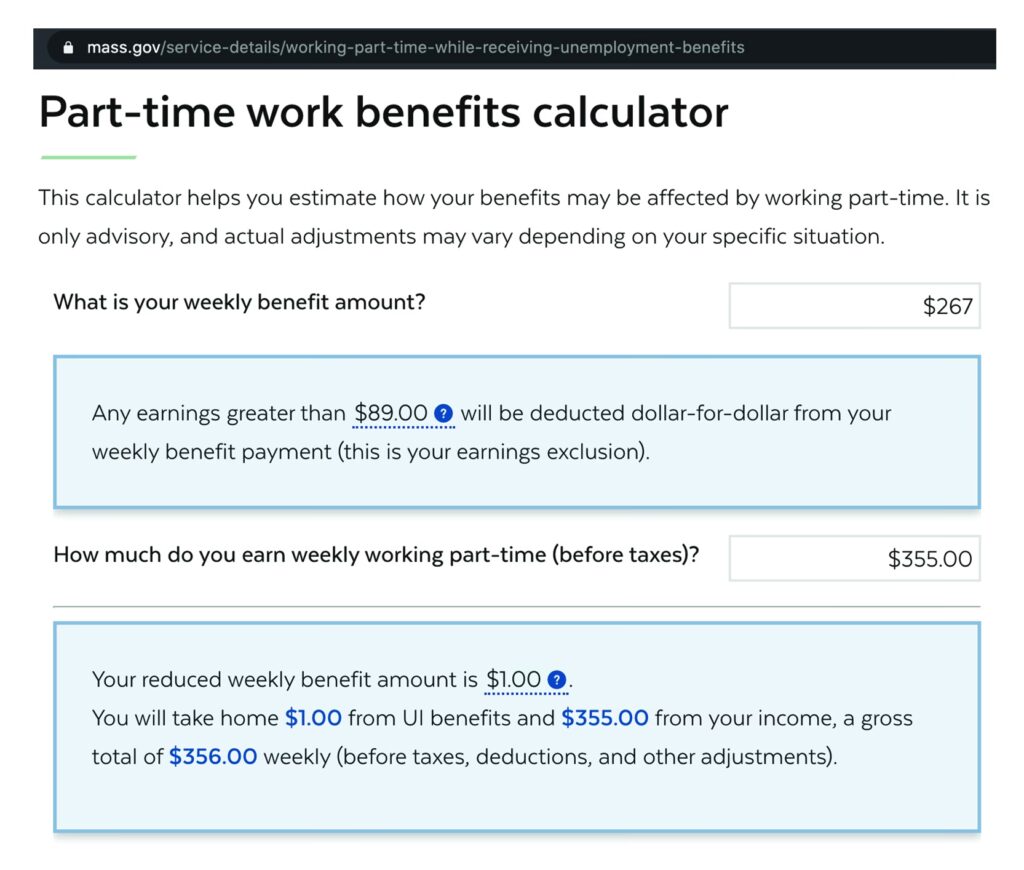This screenshot has width=1024, height=870.
Task: Click the "What is your weekly benefit amount?" label
Action: [239, 301]
